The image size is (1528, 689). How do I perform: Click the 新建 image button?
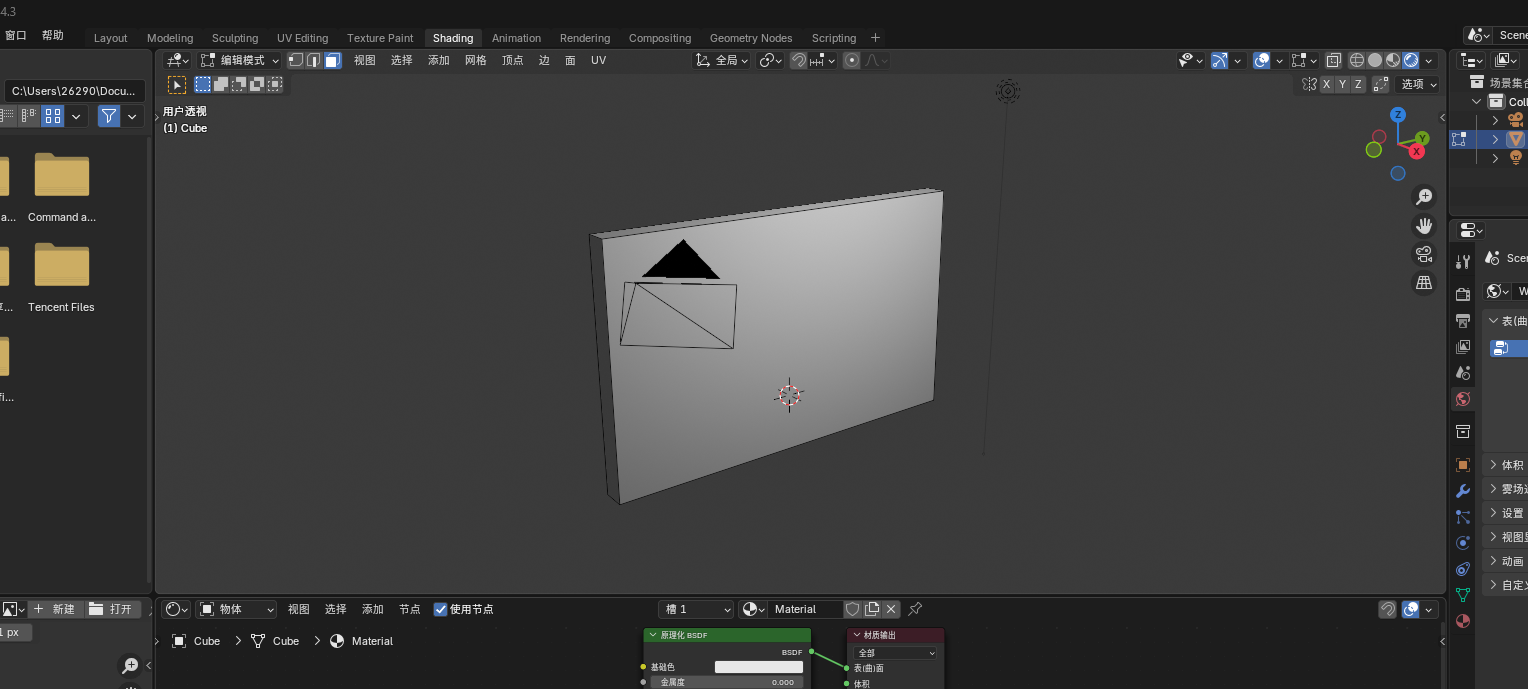pyautogui.click(x=54, y=609)
